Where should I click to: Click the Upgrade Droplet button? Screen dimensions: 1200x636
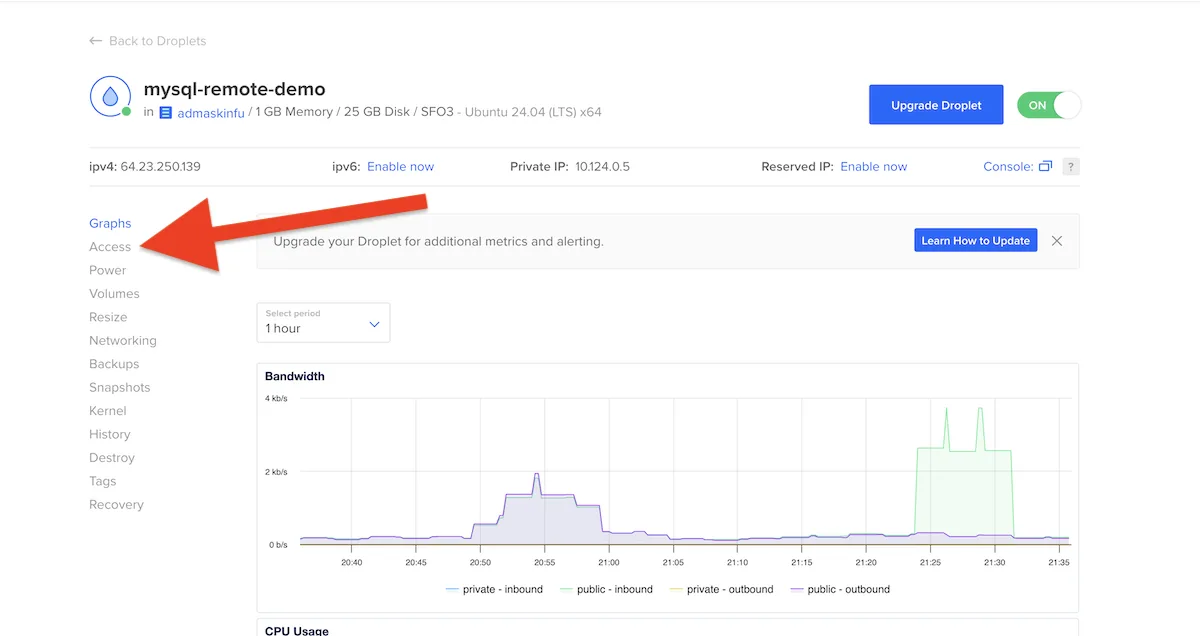point(936,105)
